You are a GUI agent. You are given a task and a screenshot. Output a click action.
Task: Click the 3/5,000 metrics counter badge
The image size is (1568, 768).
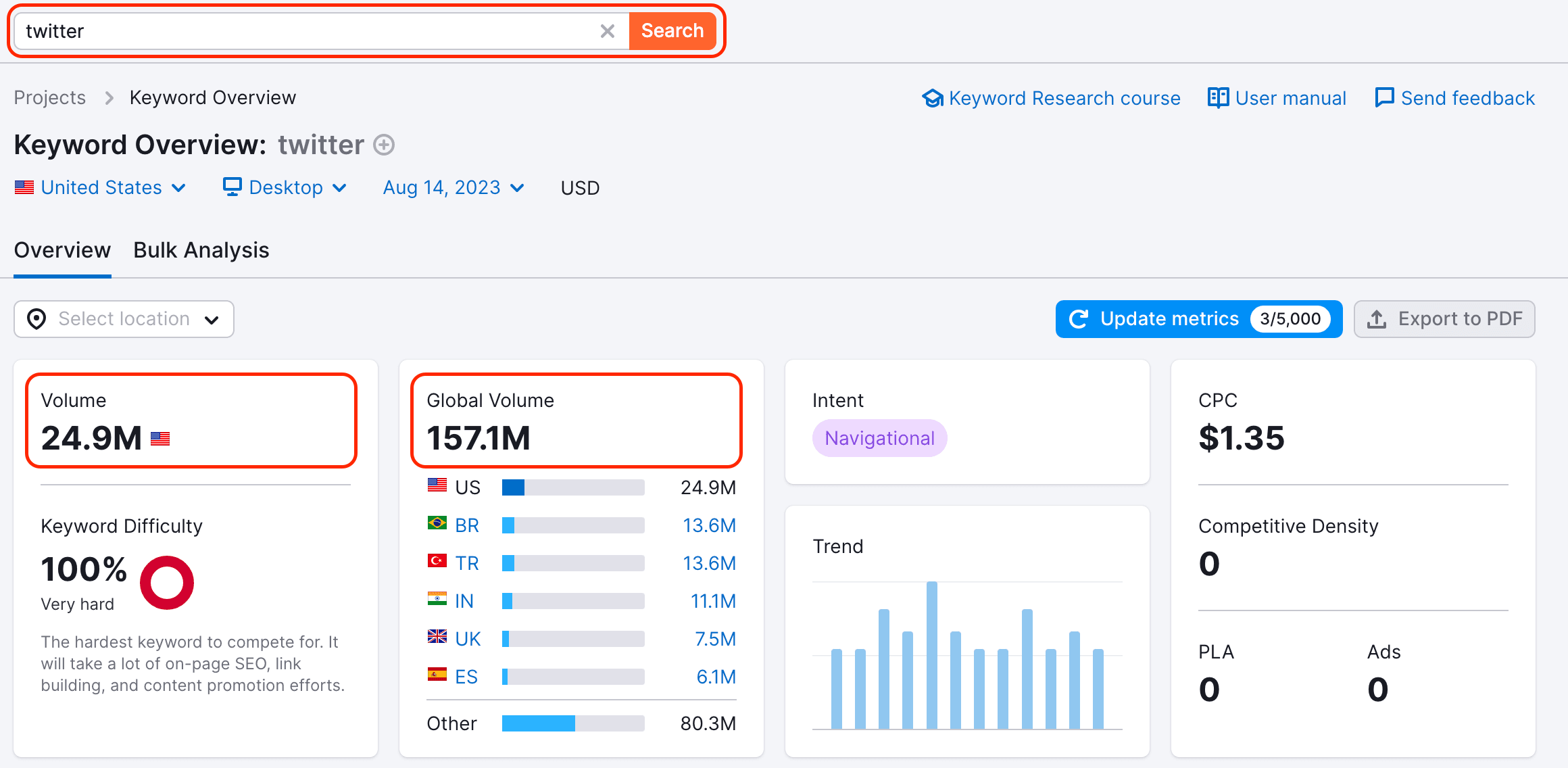click(1290, 319)
